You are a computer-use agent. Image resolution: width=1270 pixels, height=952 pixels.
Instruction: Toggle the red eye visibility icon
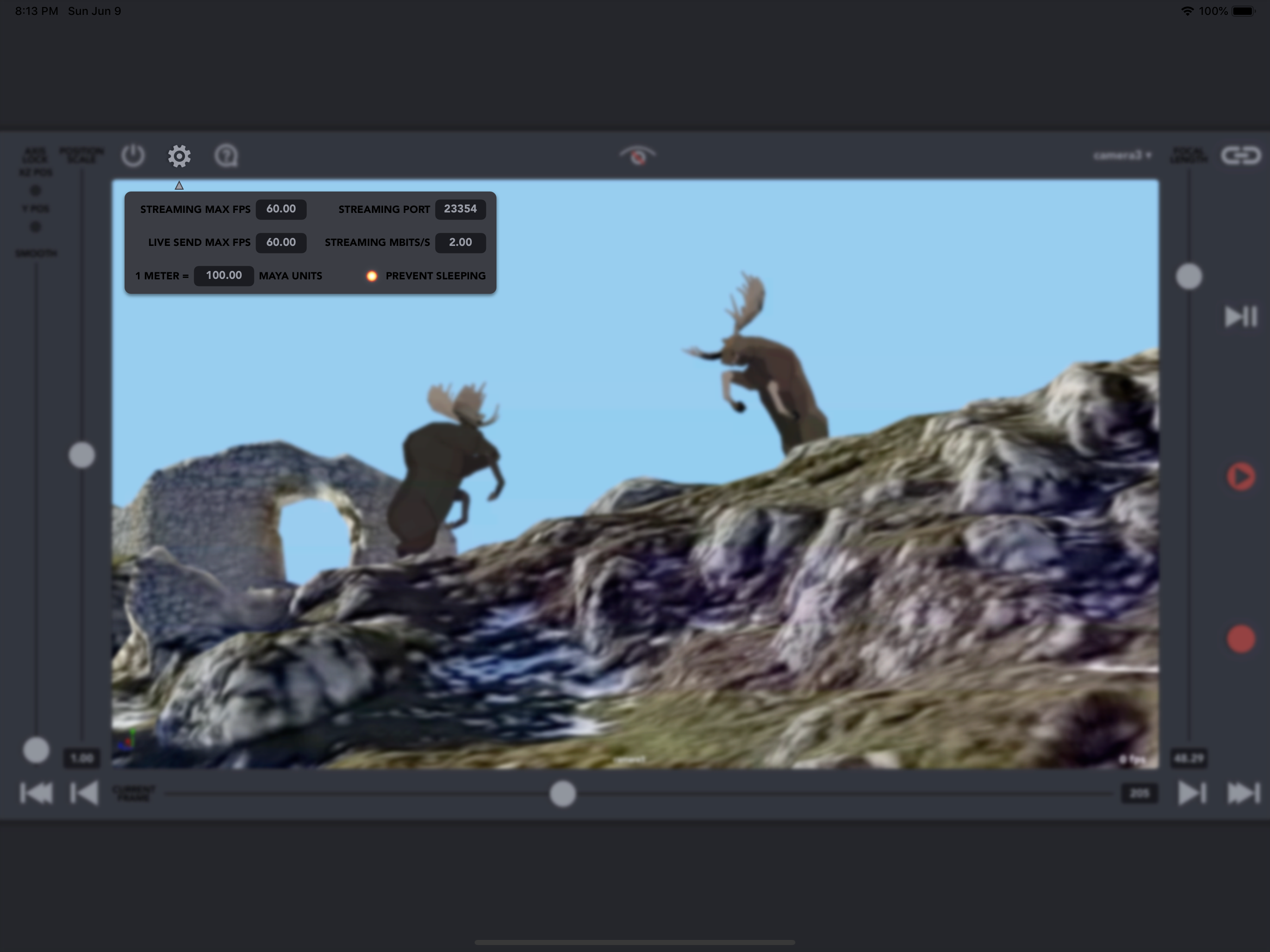click(x=637, y=156)
